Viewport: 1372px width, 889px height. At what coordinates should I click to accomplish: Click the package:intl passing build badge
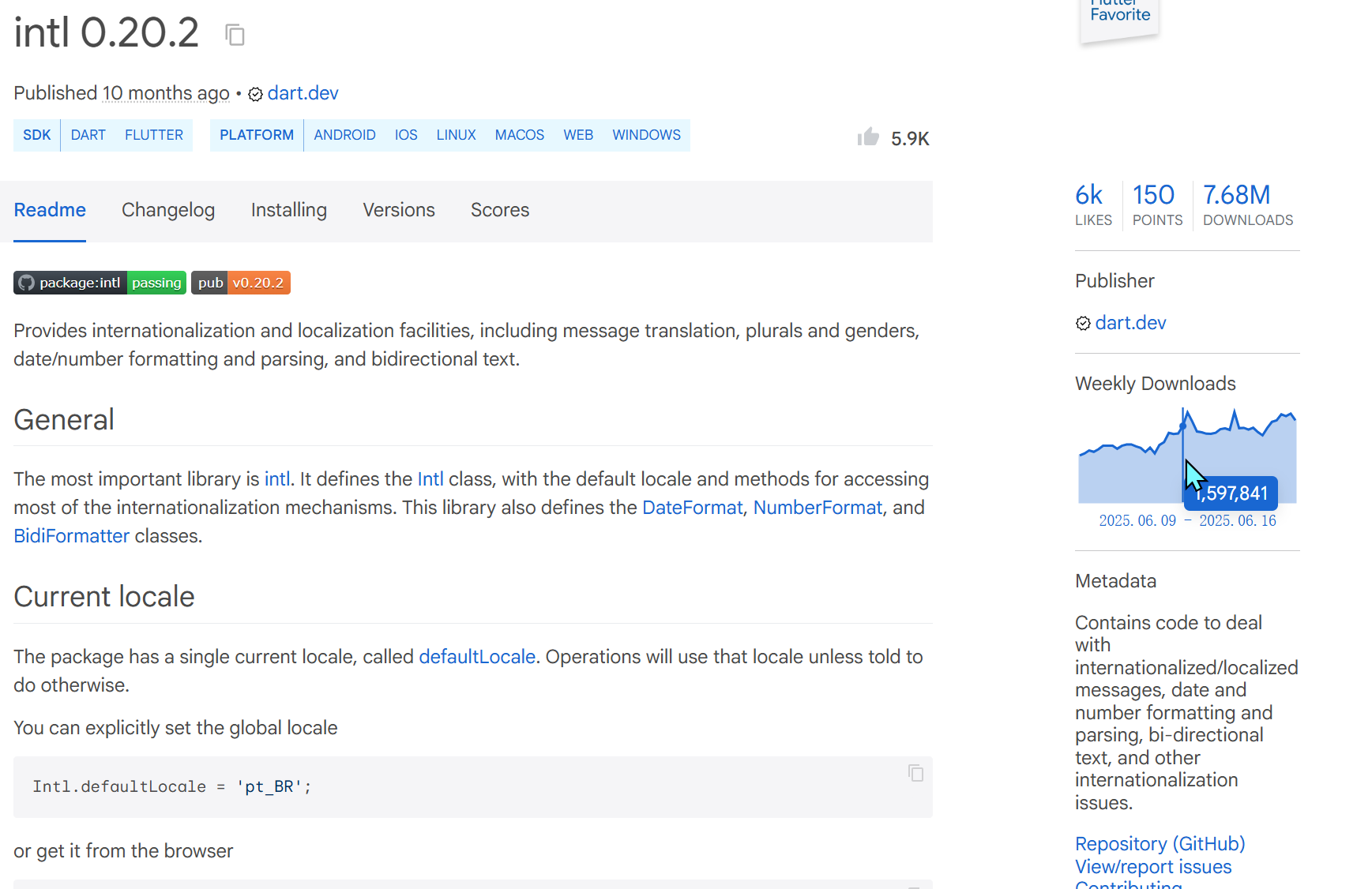click(x=100, y=283)
